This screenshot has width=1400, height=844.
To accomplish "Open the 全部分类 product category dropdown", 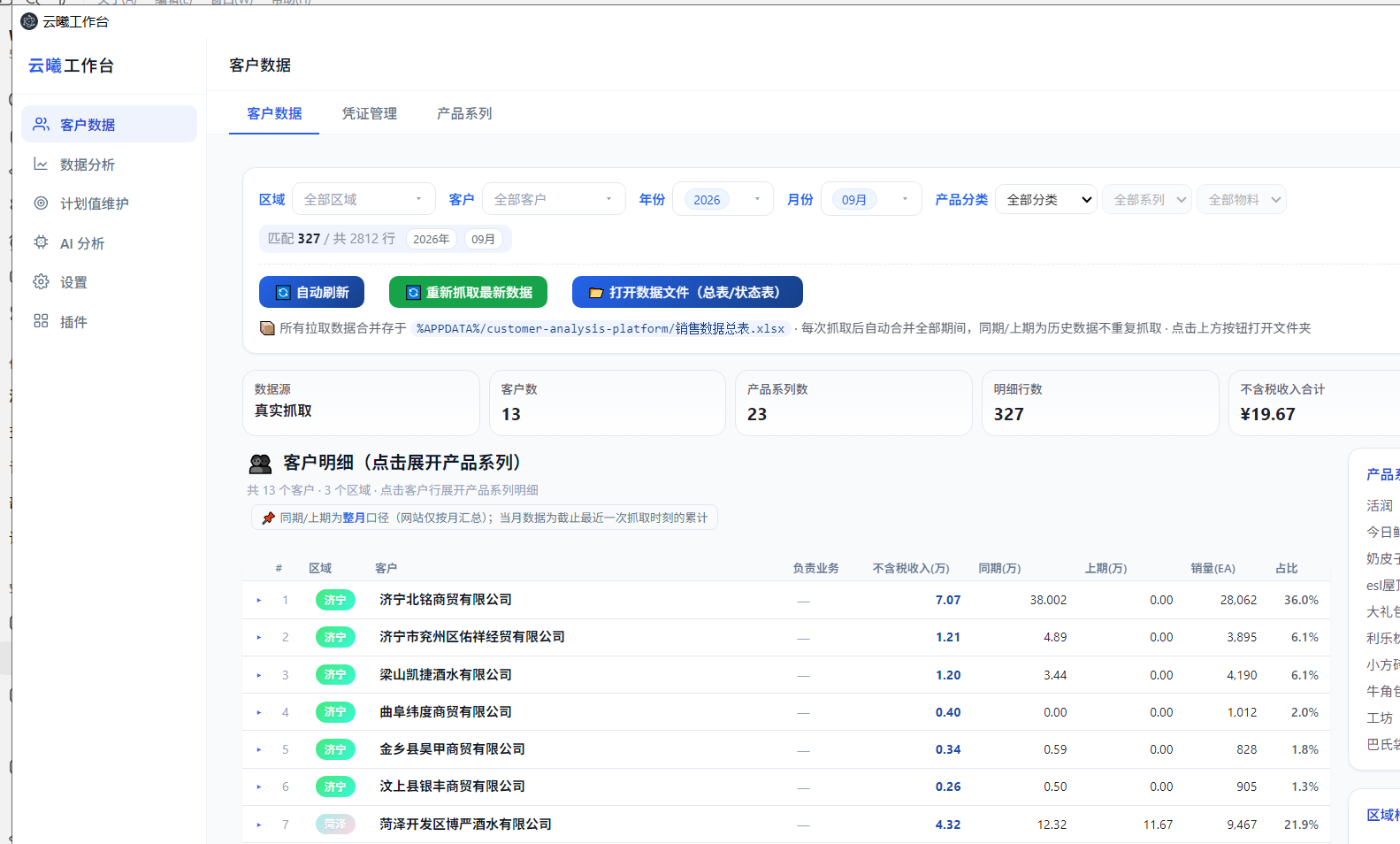I will click(x=1046, y=199).
